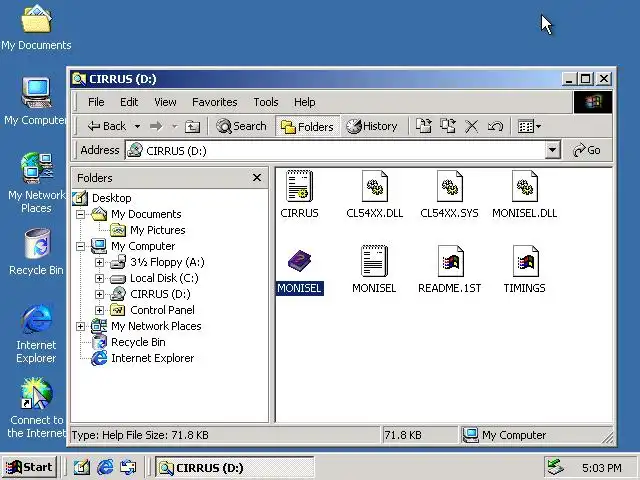This screenshot has height=480, width=640.
Task: Open the Forward history dropdown arrow
Action: point(175,127)
